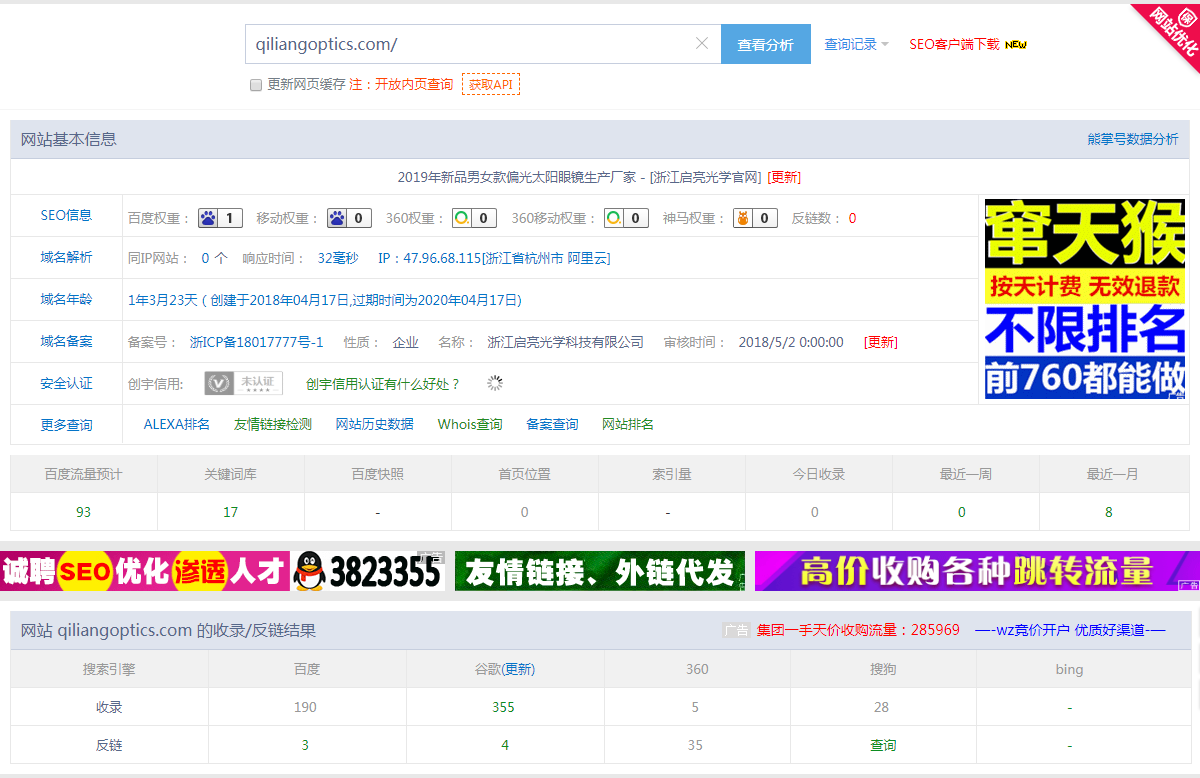The image size is (1200, 778).
Task: Click the IP address 47.96.68.115 link
Action: click(x=494, y=258)
